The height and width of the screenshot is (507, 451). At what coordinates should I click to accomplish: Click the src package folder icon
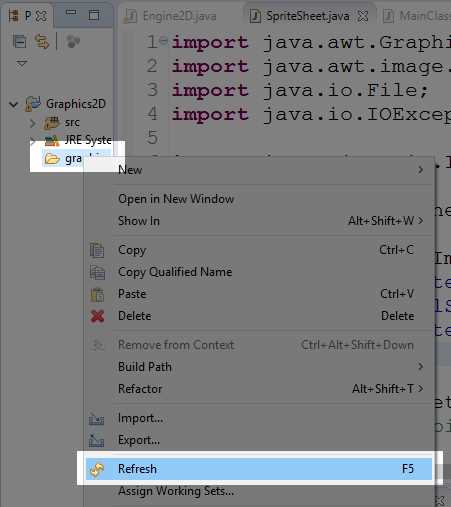coord(52,123)
